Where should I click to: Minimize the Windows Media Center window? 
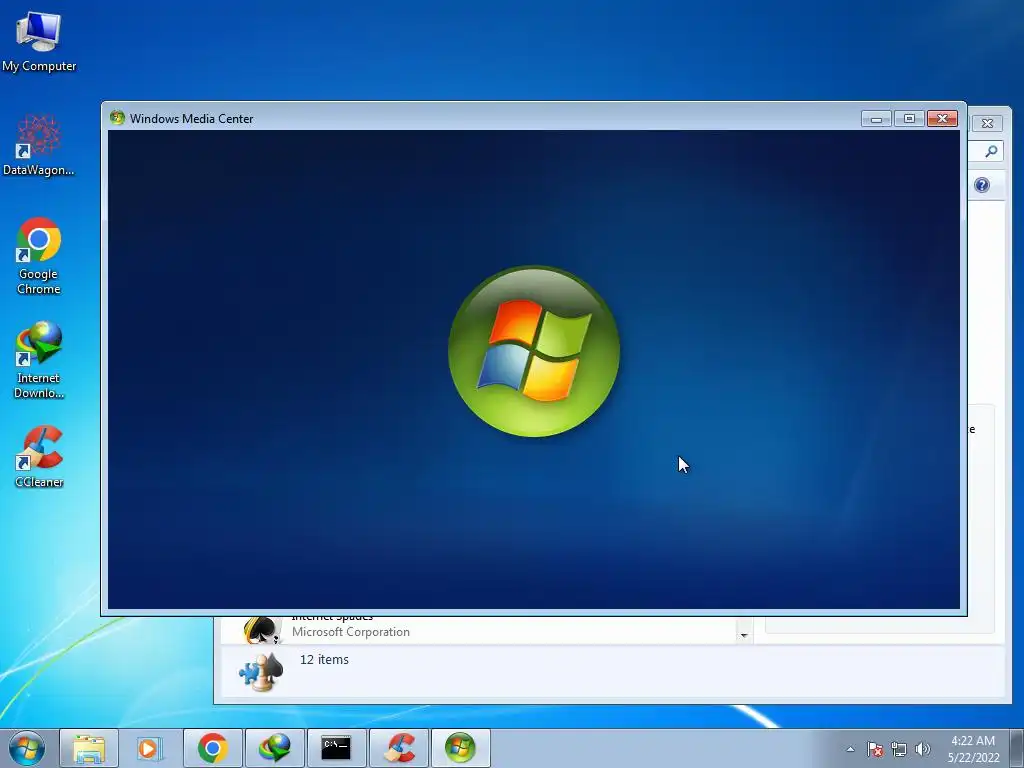[876, 119]
